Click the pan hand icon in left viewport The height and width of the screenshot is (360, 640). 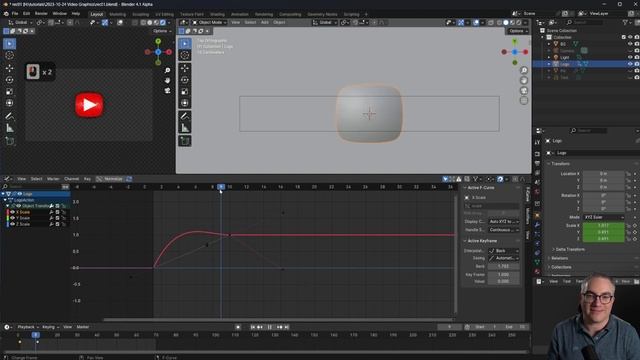coord(167,80)
